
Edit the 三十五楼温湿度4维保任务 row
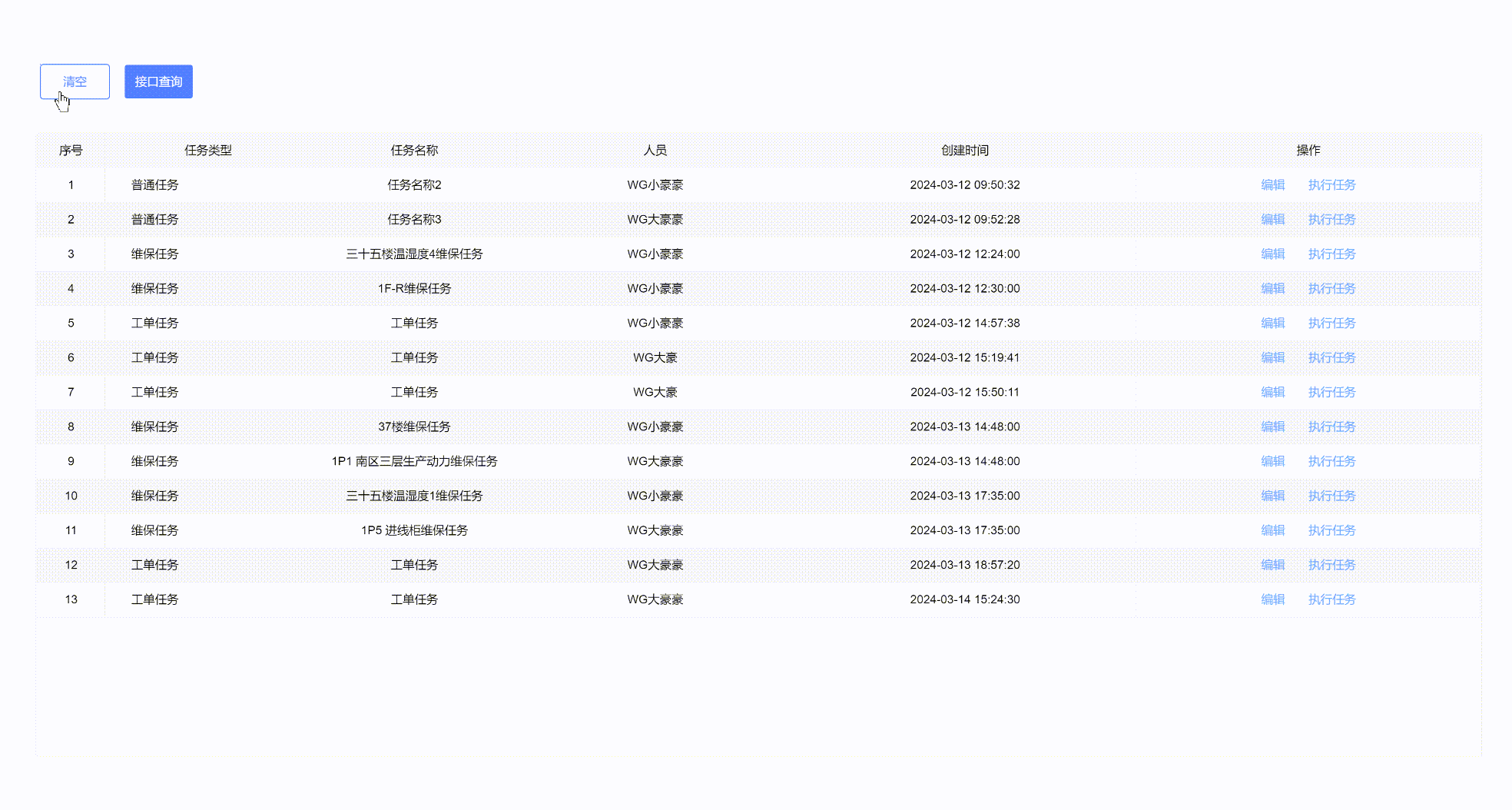pyautogui.click(x=1272, y=254)
